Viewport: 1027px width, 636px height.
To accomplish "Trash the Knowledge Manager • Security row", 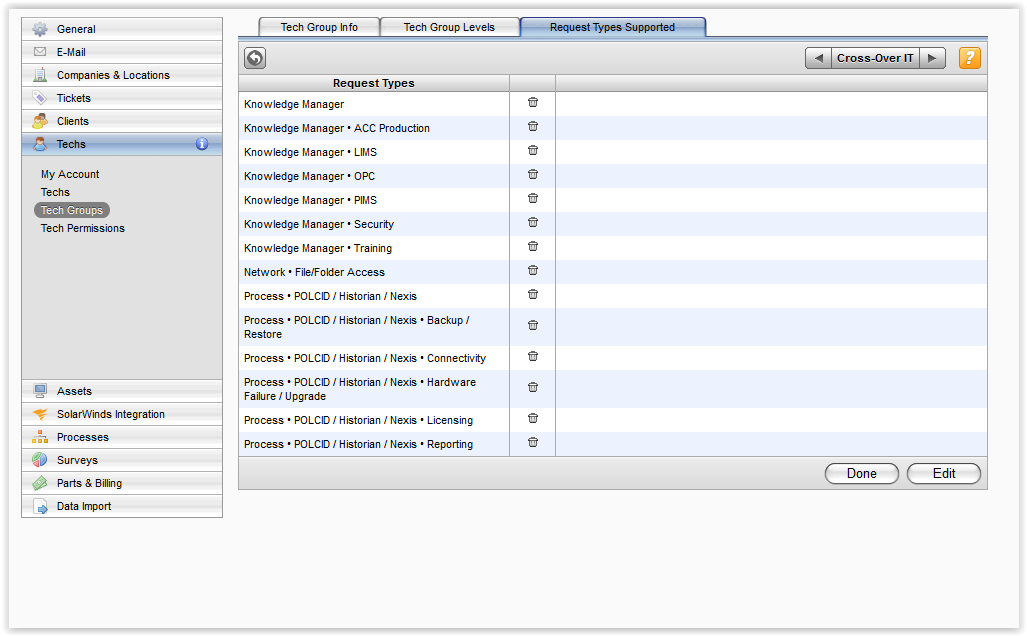I will pos(532,223).
